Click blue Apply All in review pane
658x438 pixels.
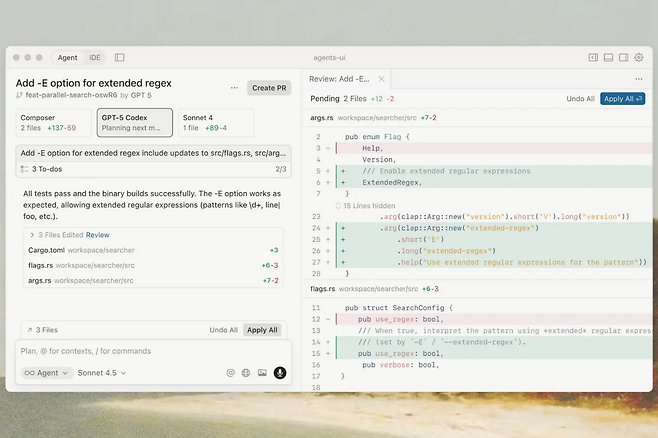point(622,99)
